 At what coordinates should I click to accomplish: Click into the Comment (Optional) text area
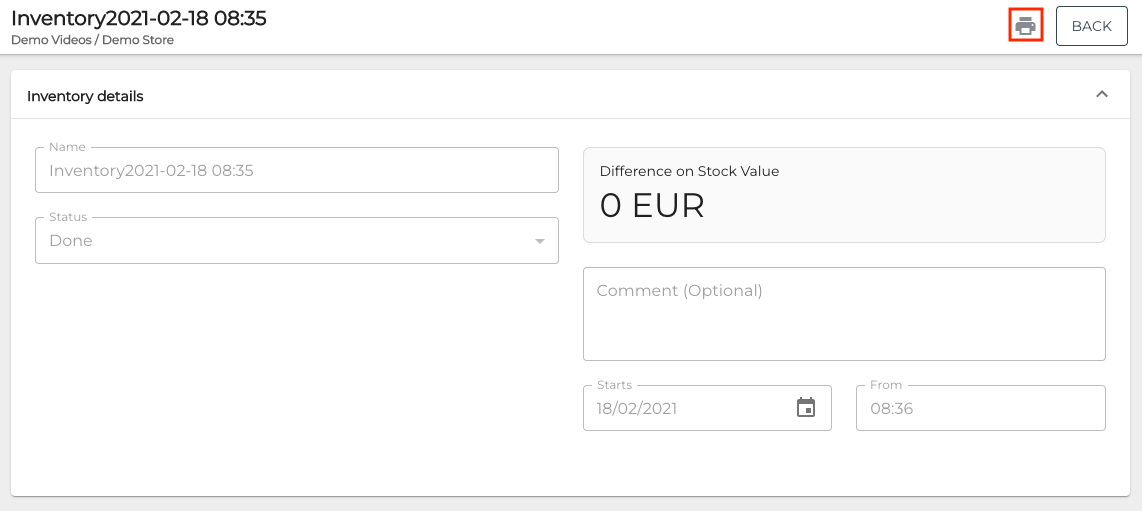pyautogui.click(x=844, y=314)
